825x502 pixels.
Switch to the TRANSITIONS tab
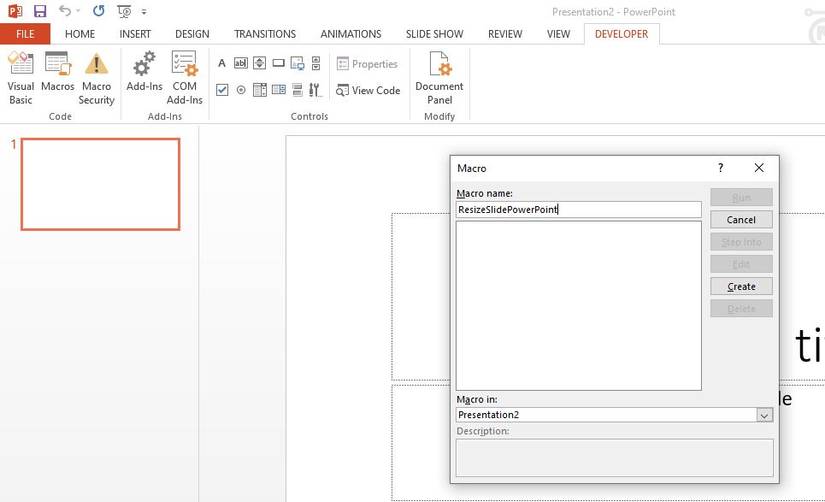tap(265, 34)
